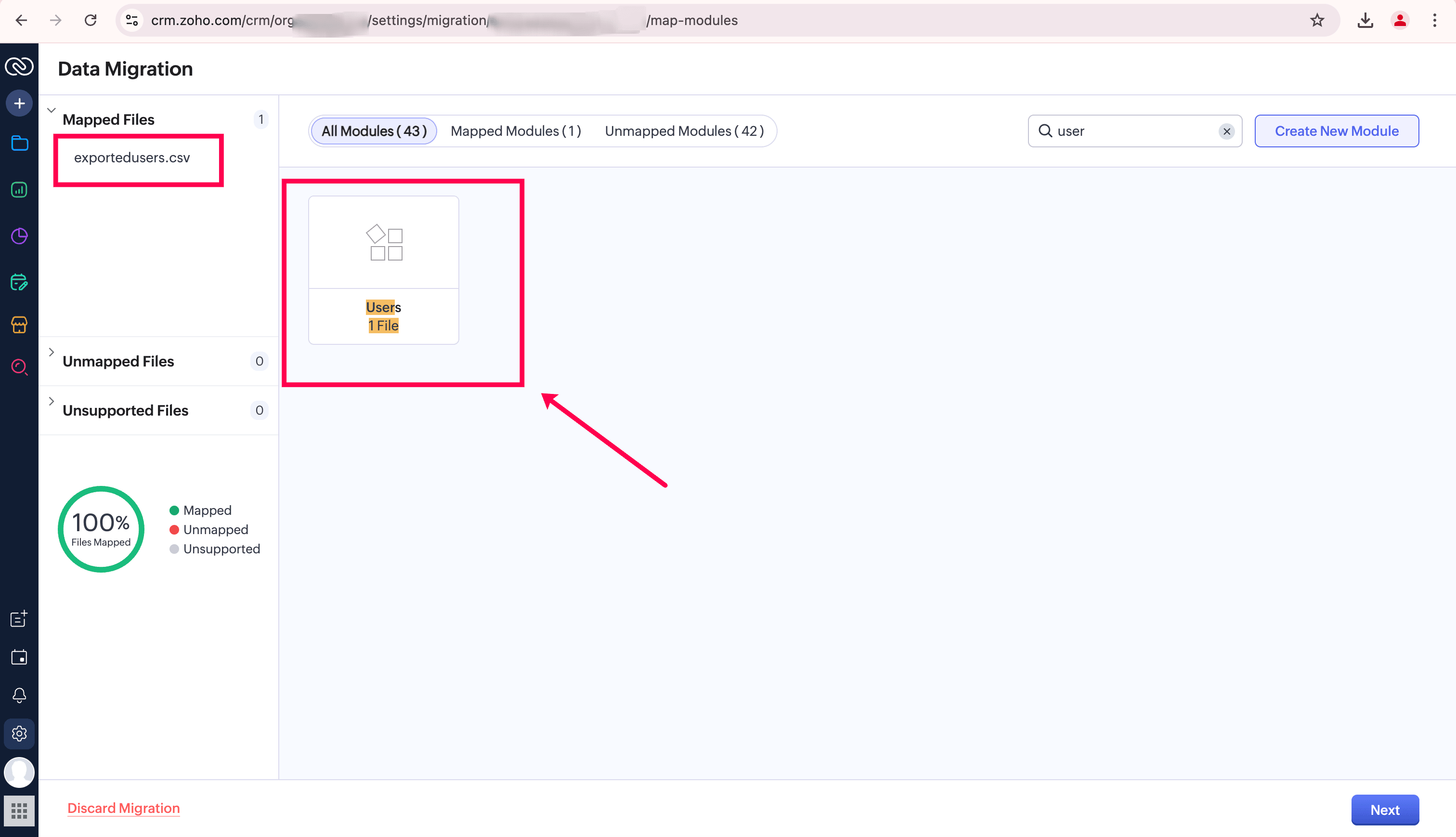Click the Users module card
The width and height of the screenshot is (1456, 837).
(x=383, y=270)
